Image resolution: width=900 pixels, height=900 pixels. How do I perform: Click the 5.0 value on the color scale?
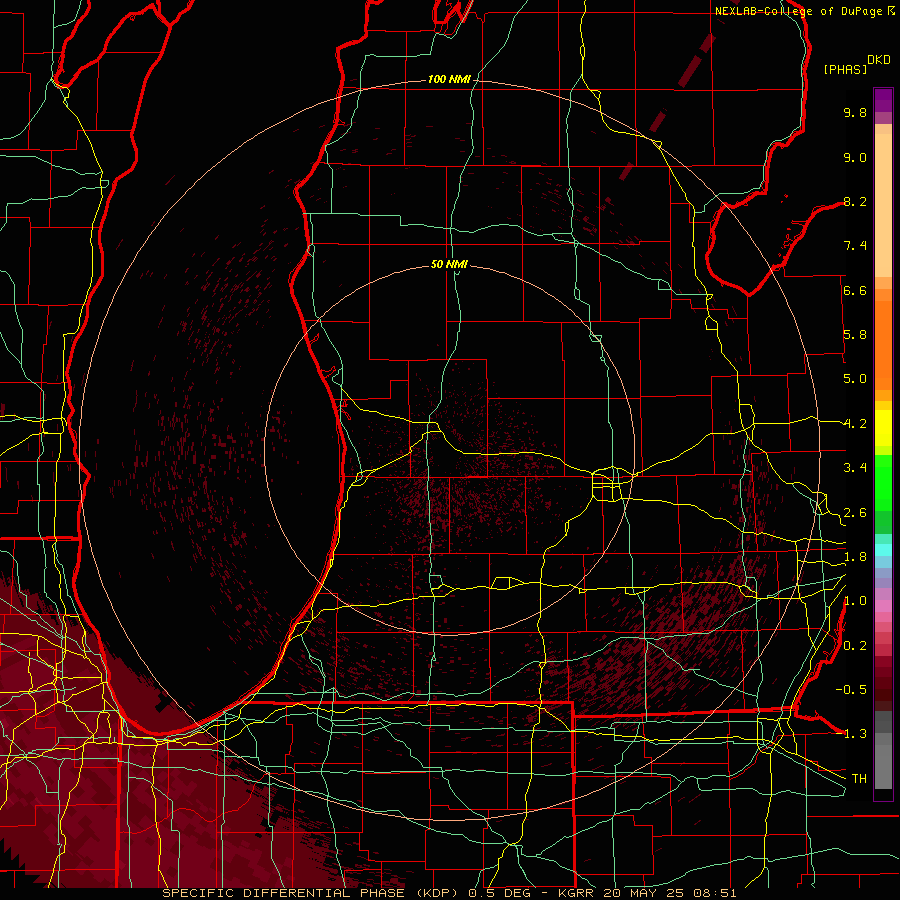[x=855, y=379]
